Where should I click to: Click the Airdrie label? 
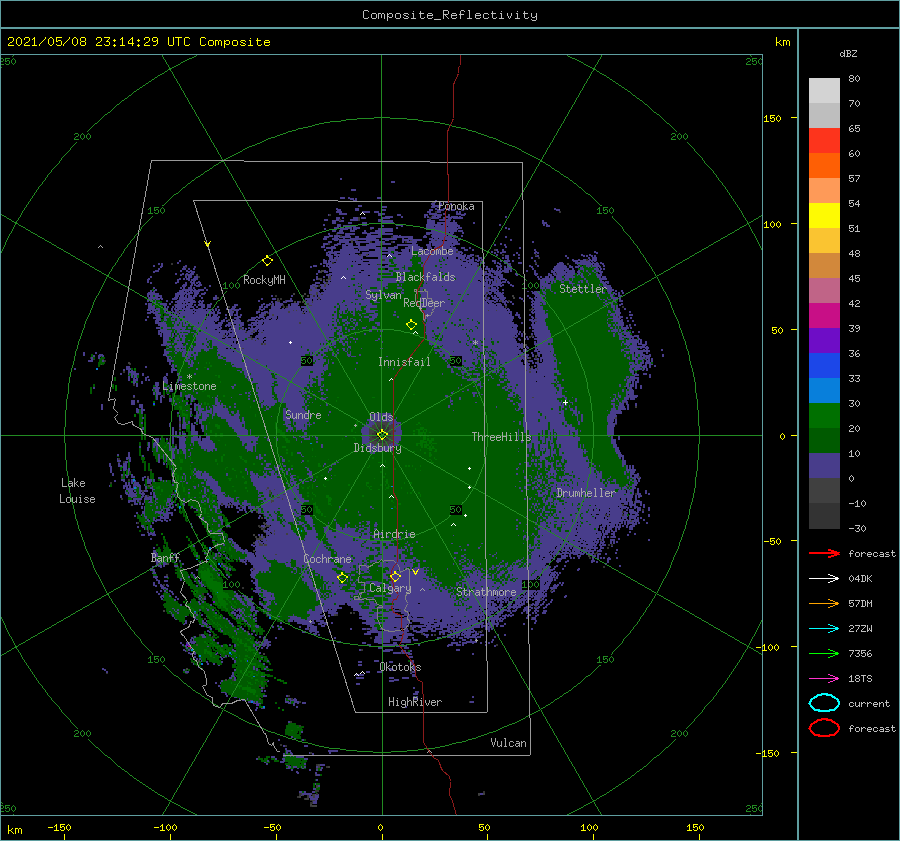click(x=394, y=534)
